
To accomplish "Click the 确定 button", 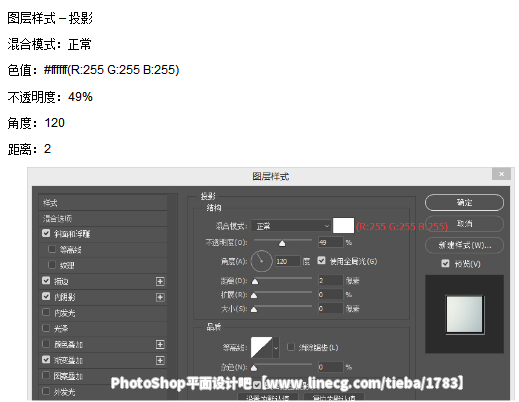I will click(x=464, y=202).
